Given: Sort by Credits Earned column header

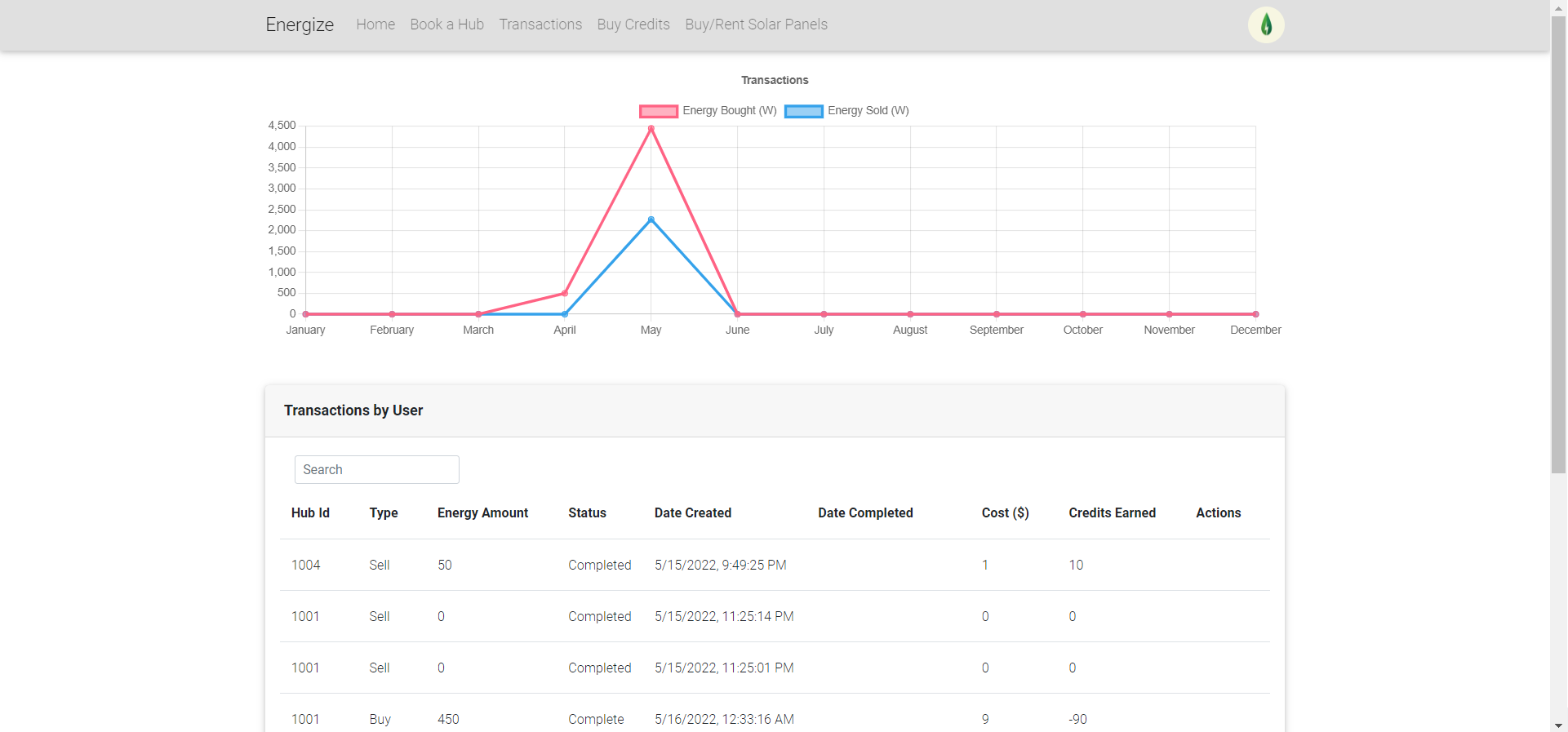Looking at the screenshot, I should click(x=1112, y=512).
